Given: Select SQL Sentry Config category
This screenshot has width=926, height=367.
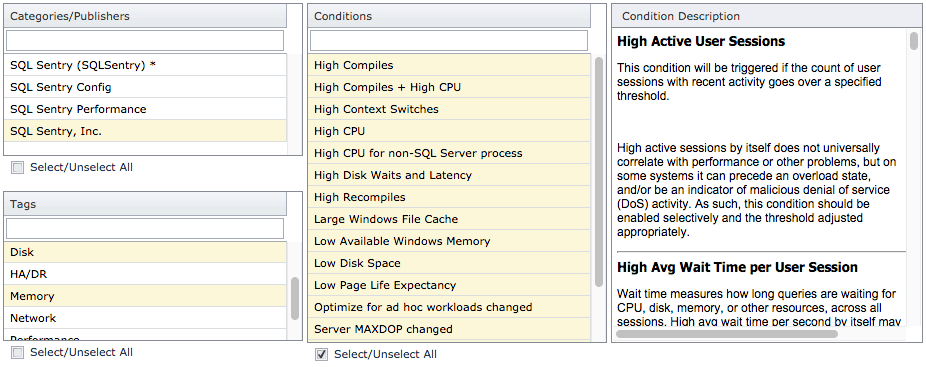Looking at the screenshot, I should (x=145, y=87).
